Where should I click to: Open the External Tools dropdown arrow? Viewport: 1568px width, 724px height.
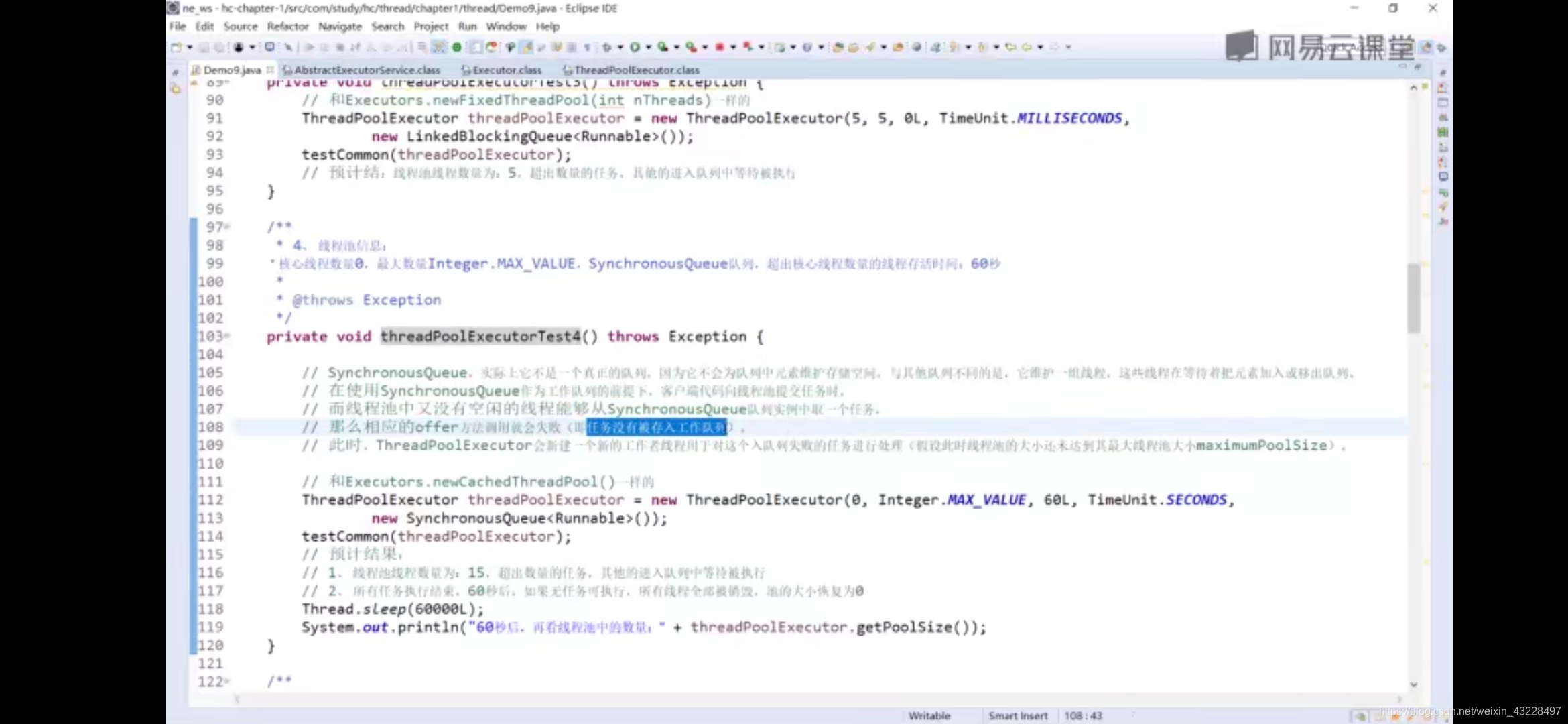tap(705, 47)
